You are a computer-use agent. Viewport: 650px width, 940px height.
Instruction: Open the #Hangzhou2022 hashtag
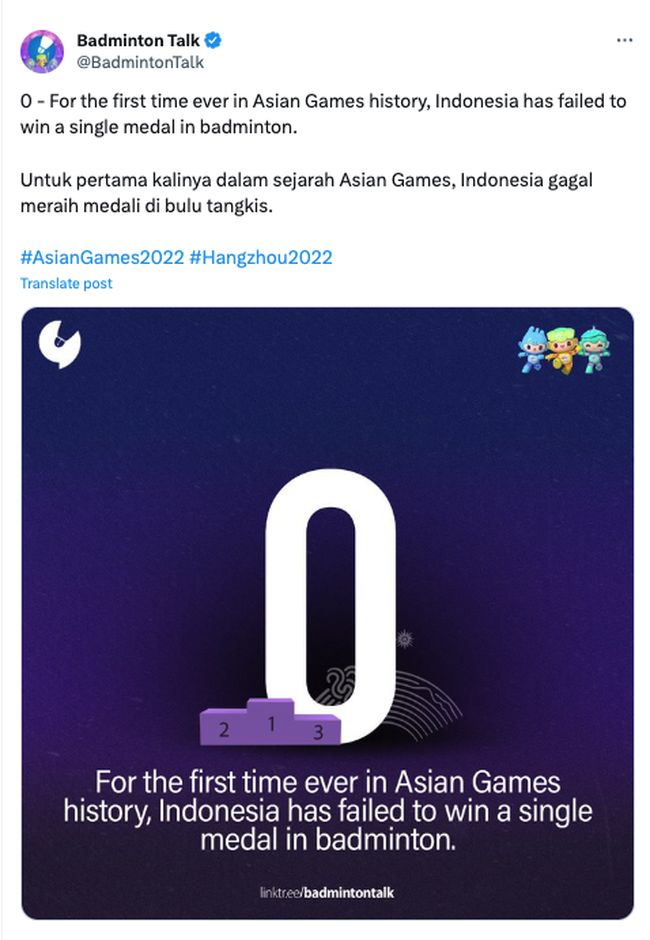(261, 257)
